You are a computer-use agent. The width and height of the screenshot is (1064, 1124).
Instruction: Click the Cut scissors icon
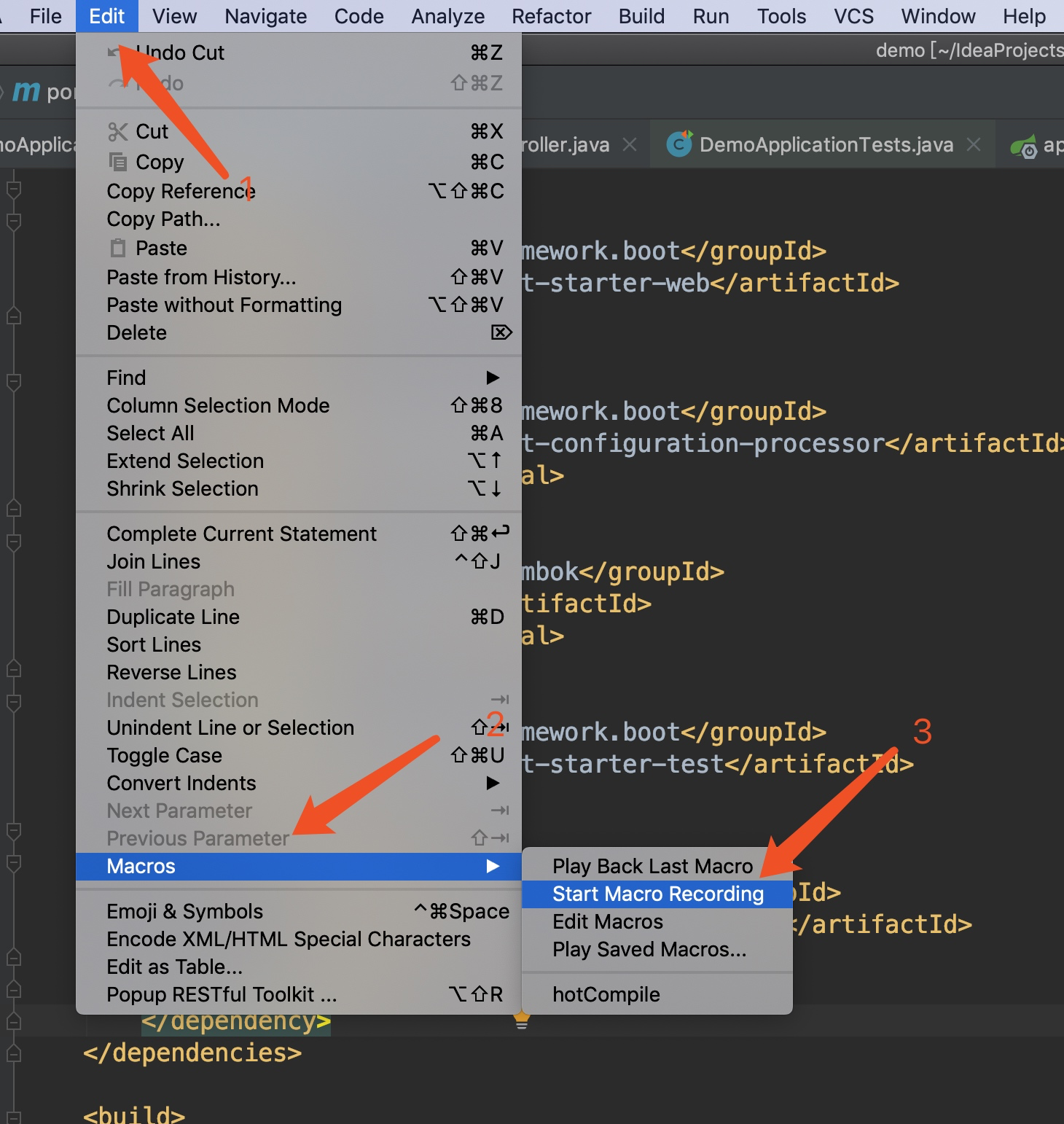coord(117,132)
